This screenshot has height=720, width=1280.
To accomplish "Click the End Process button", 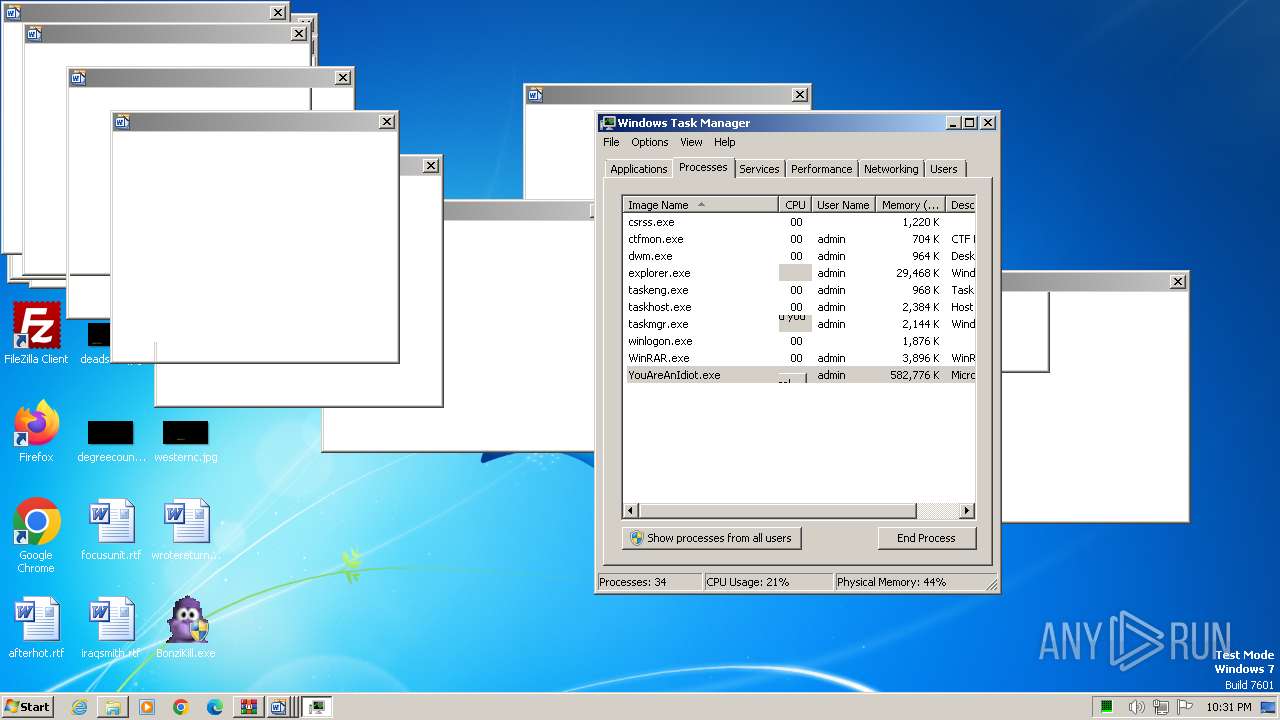I will click(x=926, y=538).
